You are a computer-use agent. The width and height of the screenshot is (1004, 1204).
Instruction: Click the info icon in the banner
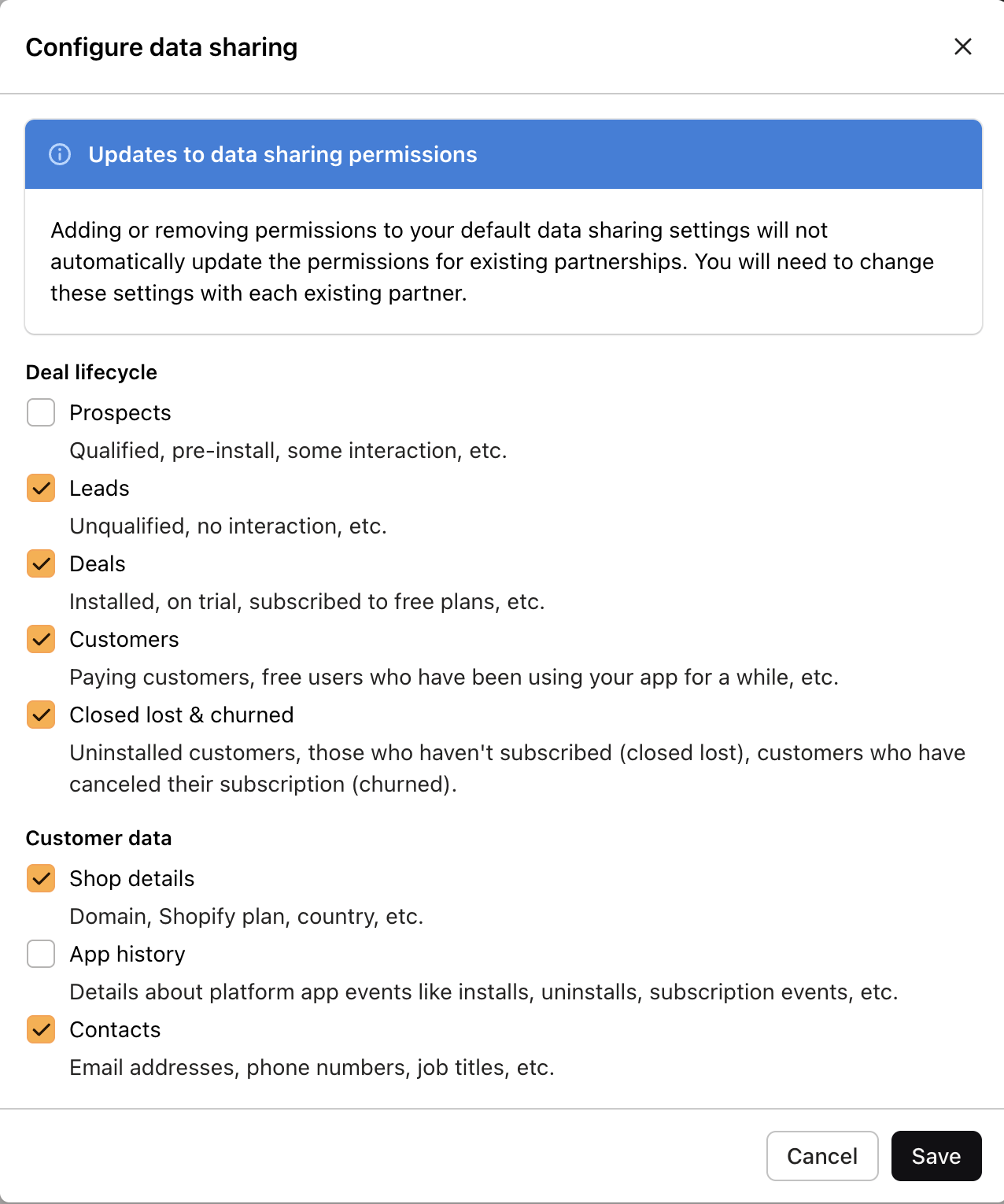62,155
